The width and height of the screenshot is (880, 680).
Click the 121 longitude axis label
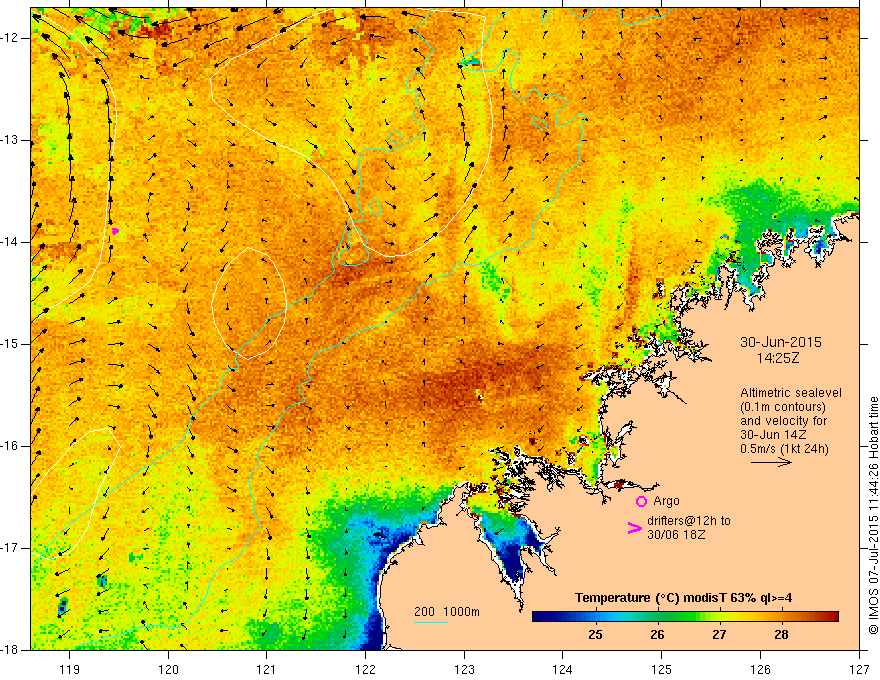tap(267, 669)
